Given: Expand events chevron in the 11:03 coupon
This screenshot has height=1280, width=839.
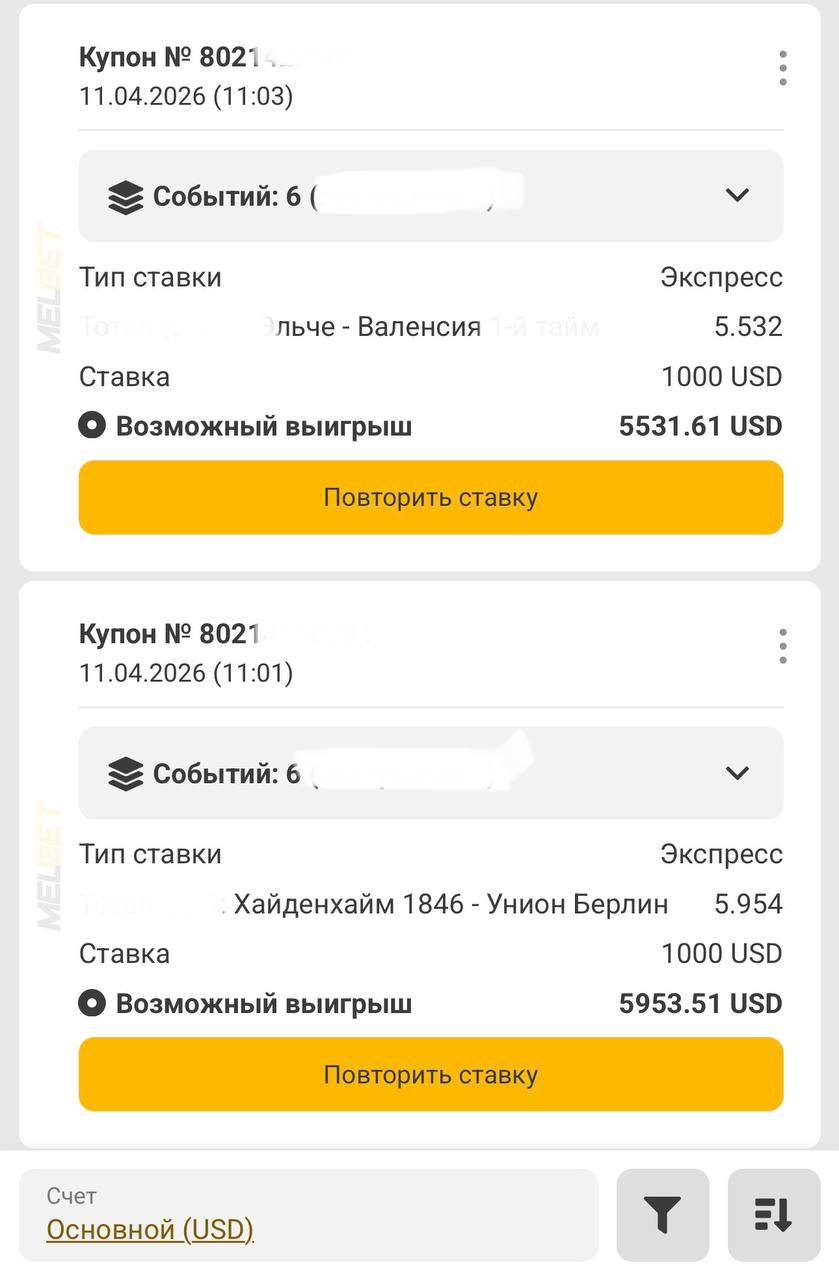Looking at the screenshot, I should 737,196.
